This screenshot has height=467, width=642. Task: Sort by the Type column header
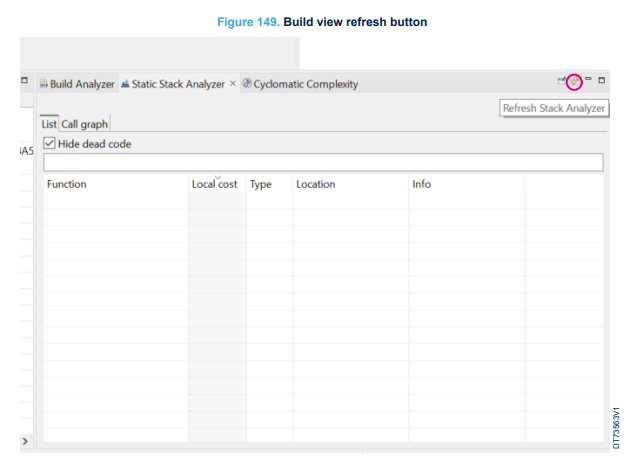270,184
